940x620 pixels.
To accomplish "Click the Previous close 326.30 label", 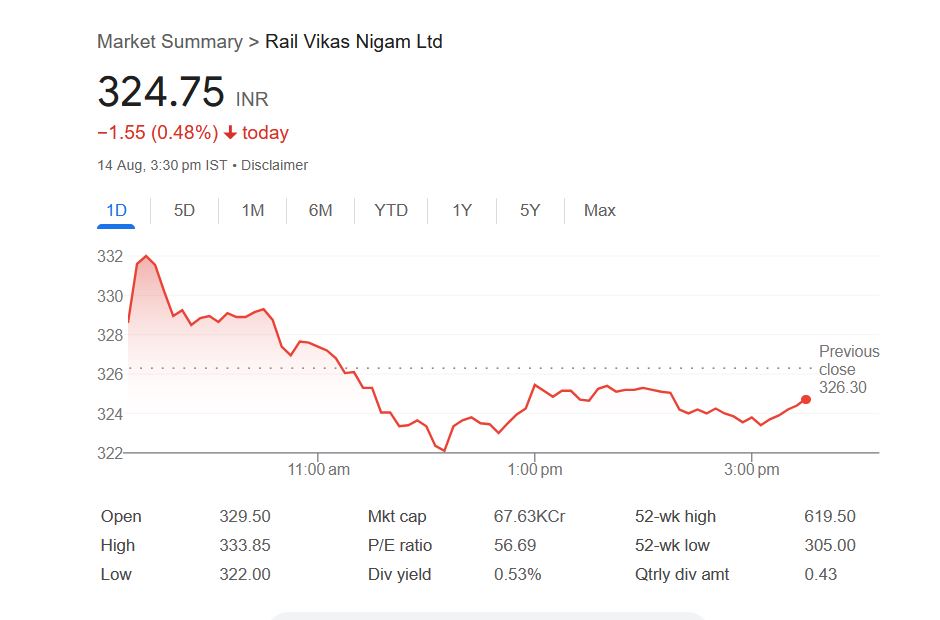I will [848, 369].
